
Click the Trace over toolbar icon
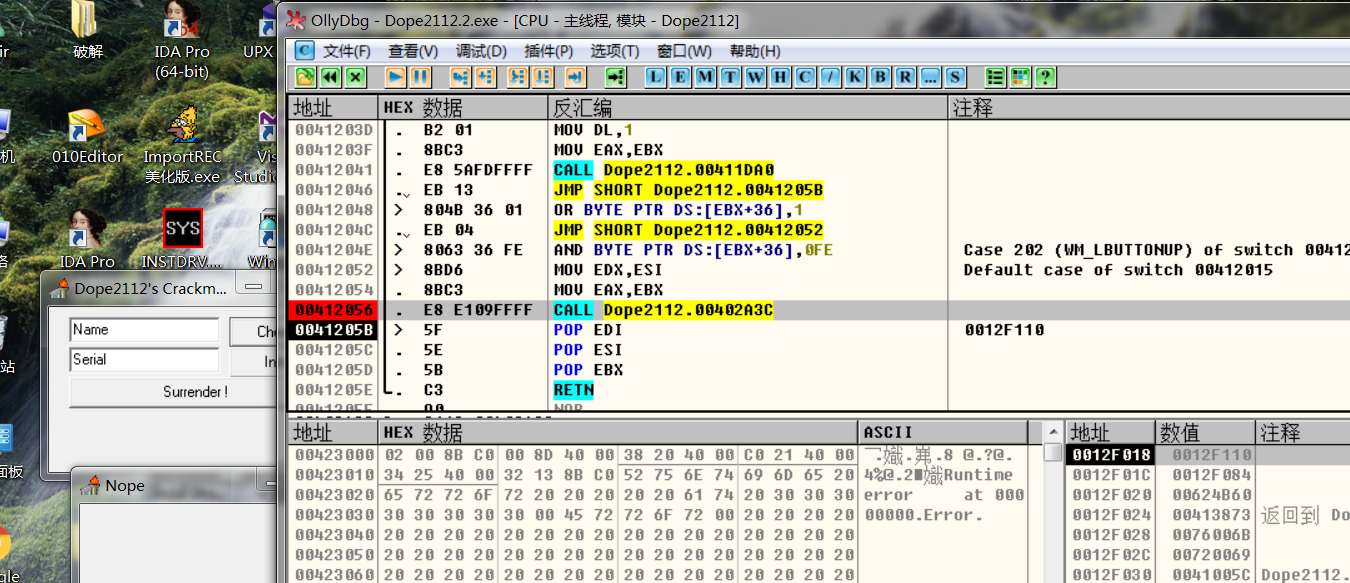pyautogui.click(x=543, y=76)
